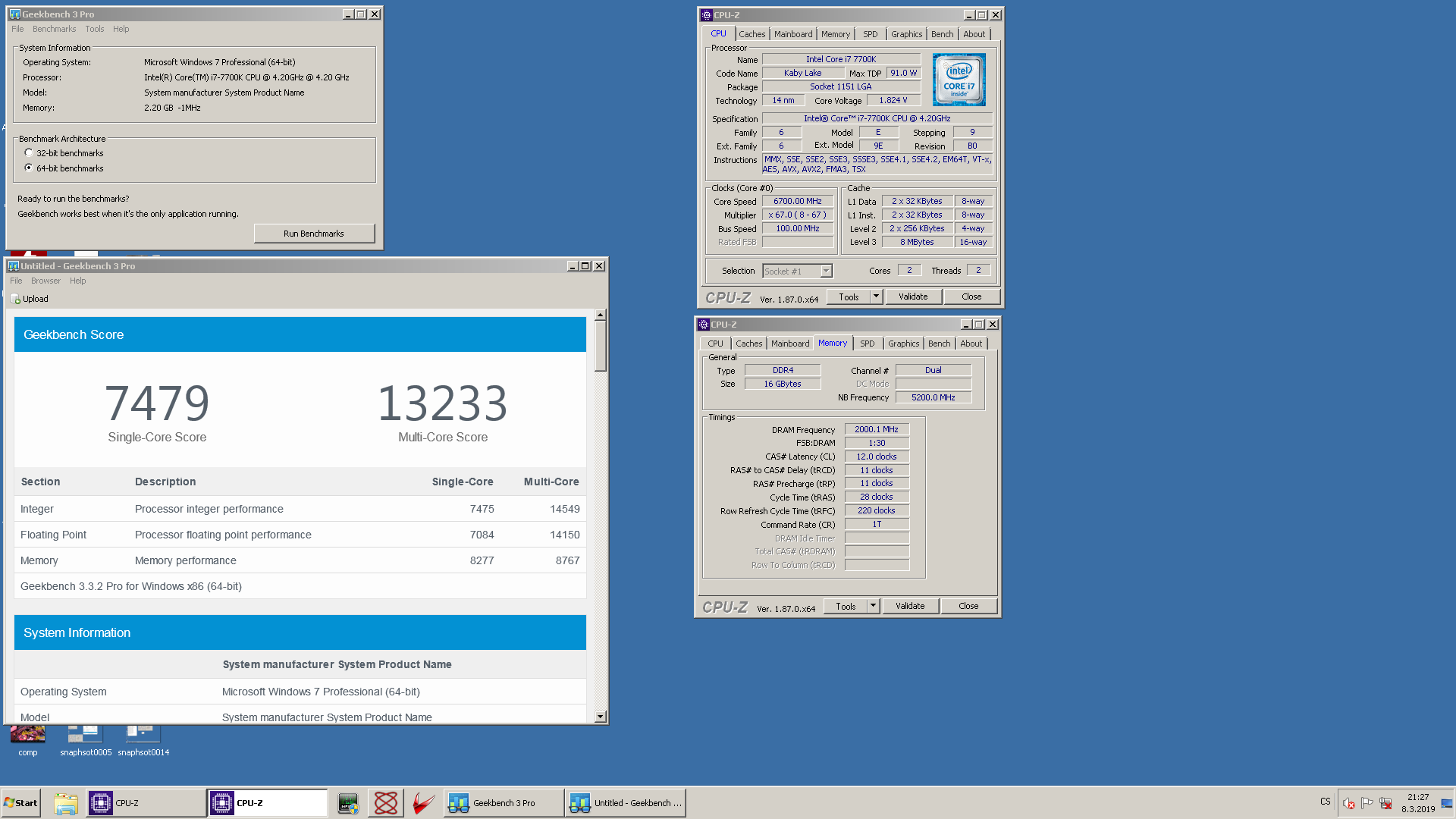1456x819 pixels.
Task: Switch to Geekbench 3 Pro taskbar button
Action: coord(504,803)
